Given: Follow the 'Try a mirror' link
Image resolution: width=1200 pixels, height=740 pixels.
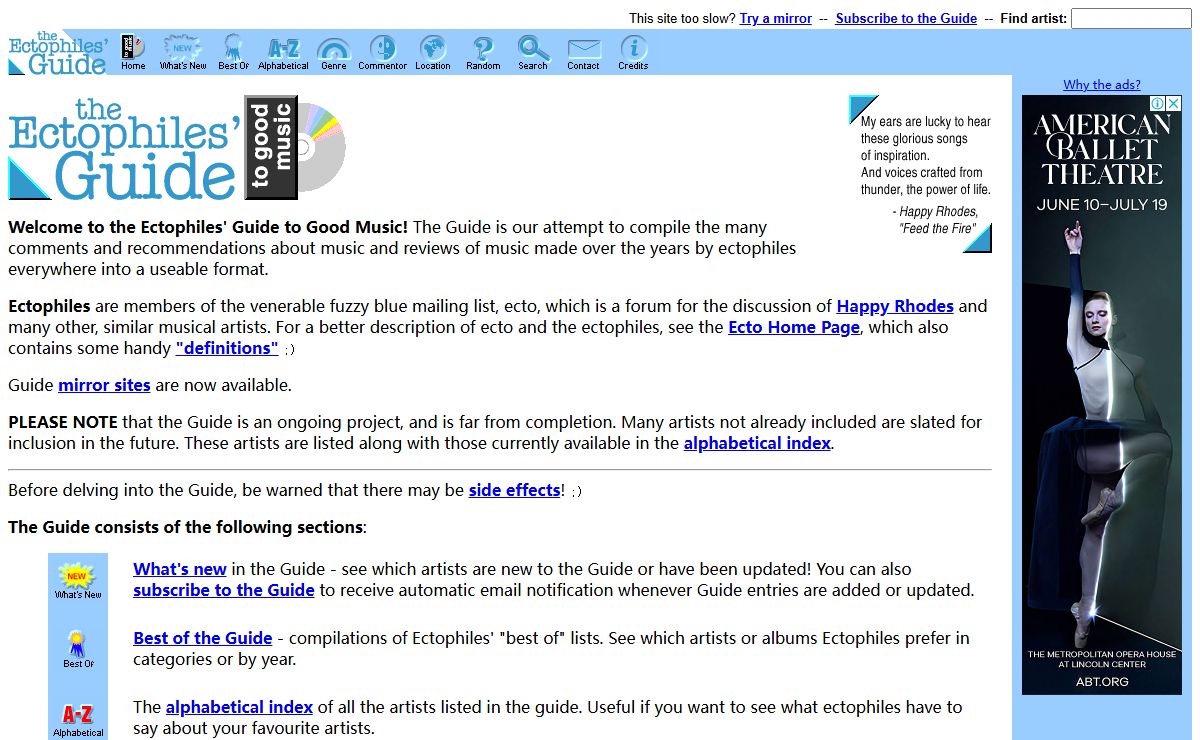Looking at the screenshot, I should point(776,18).
